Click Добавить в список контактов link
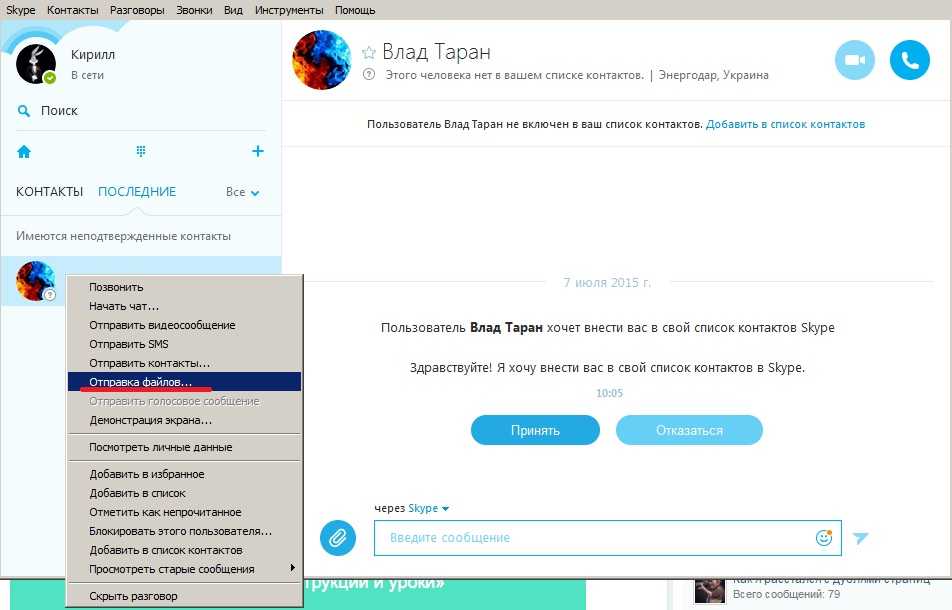 (x=785, y=125)
